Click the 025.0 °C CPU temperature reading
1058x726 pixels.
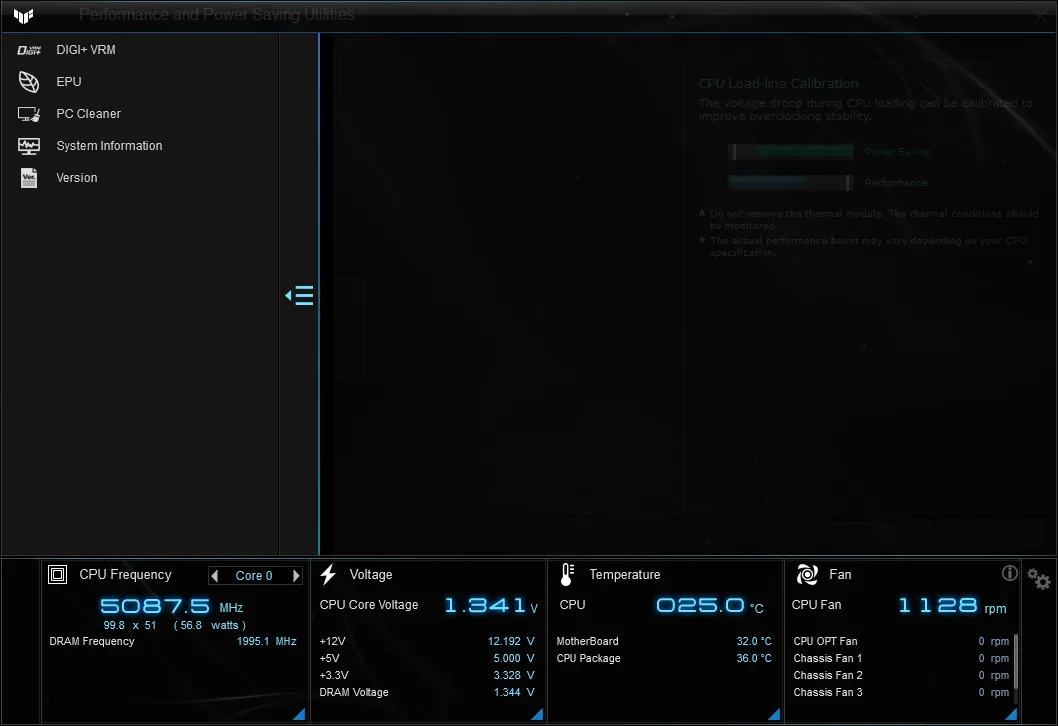pos(710,605)
